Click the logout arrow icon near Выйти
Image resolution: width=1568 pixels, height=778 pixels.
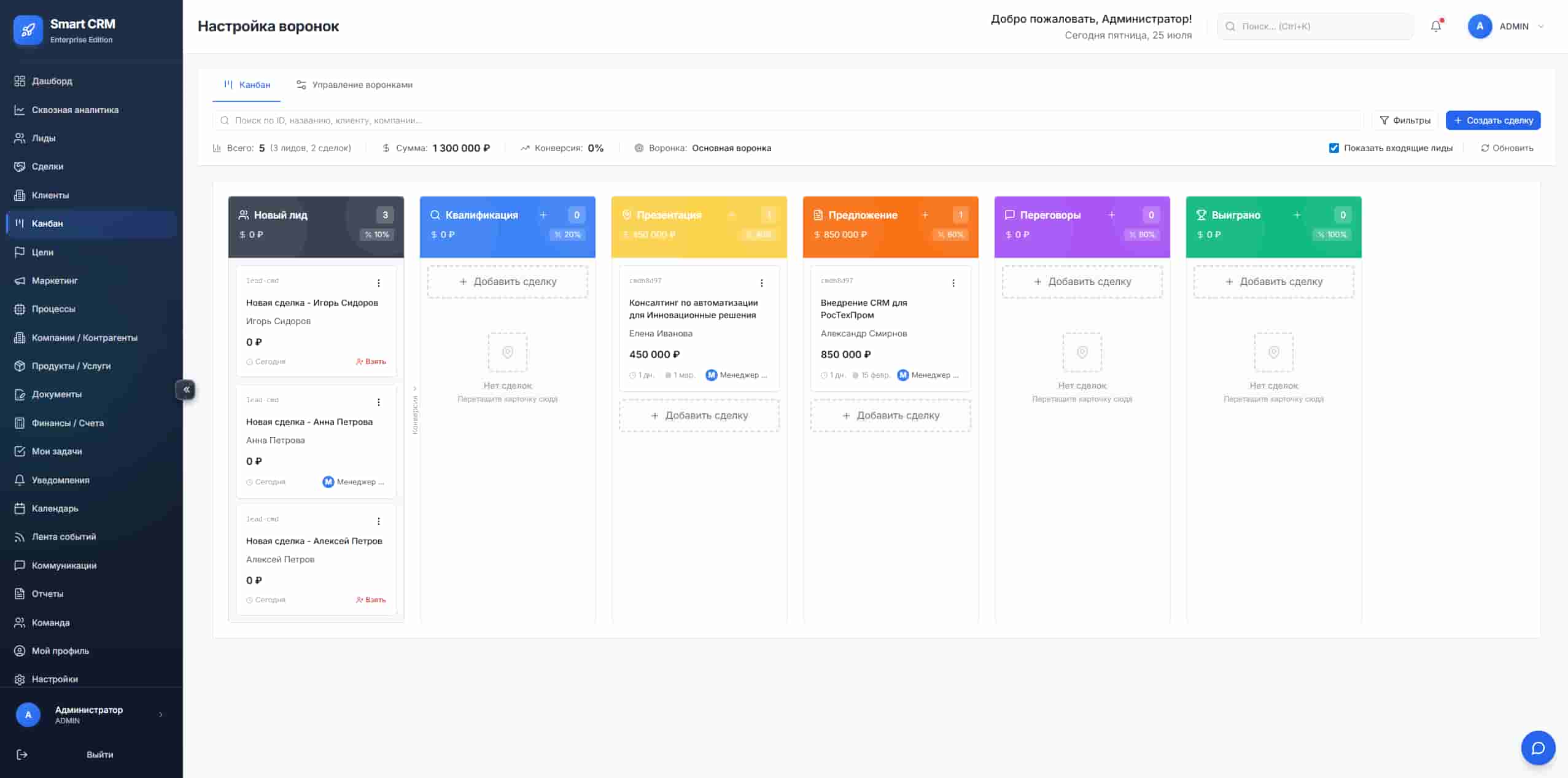22,755
